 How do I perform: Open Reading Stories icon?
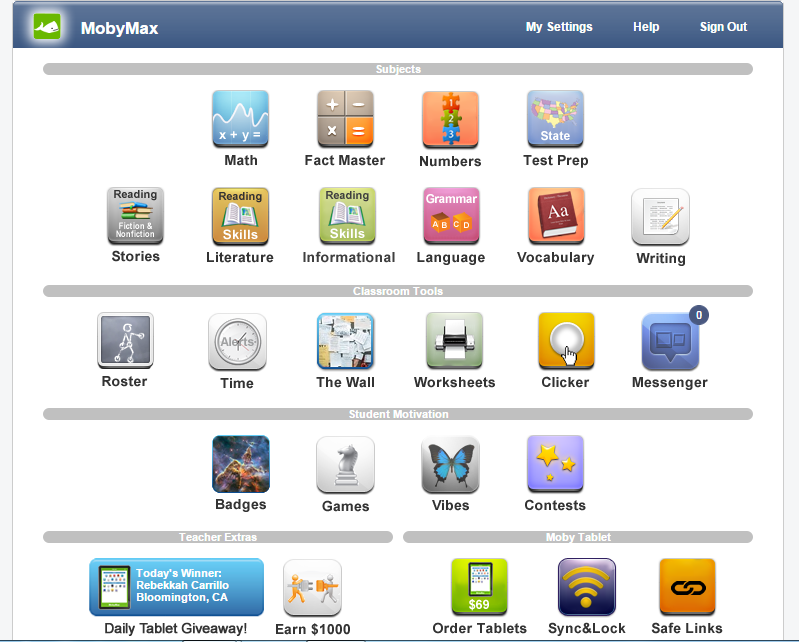click(x=135, y=215)
